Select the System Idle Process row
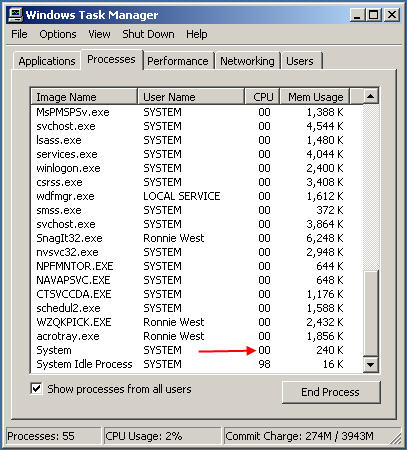407x450 pixels. tap(196, 364)
